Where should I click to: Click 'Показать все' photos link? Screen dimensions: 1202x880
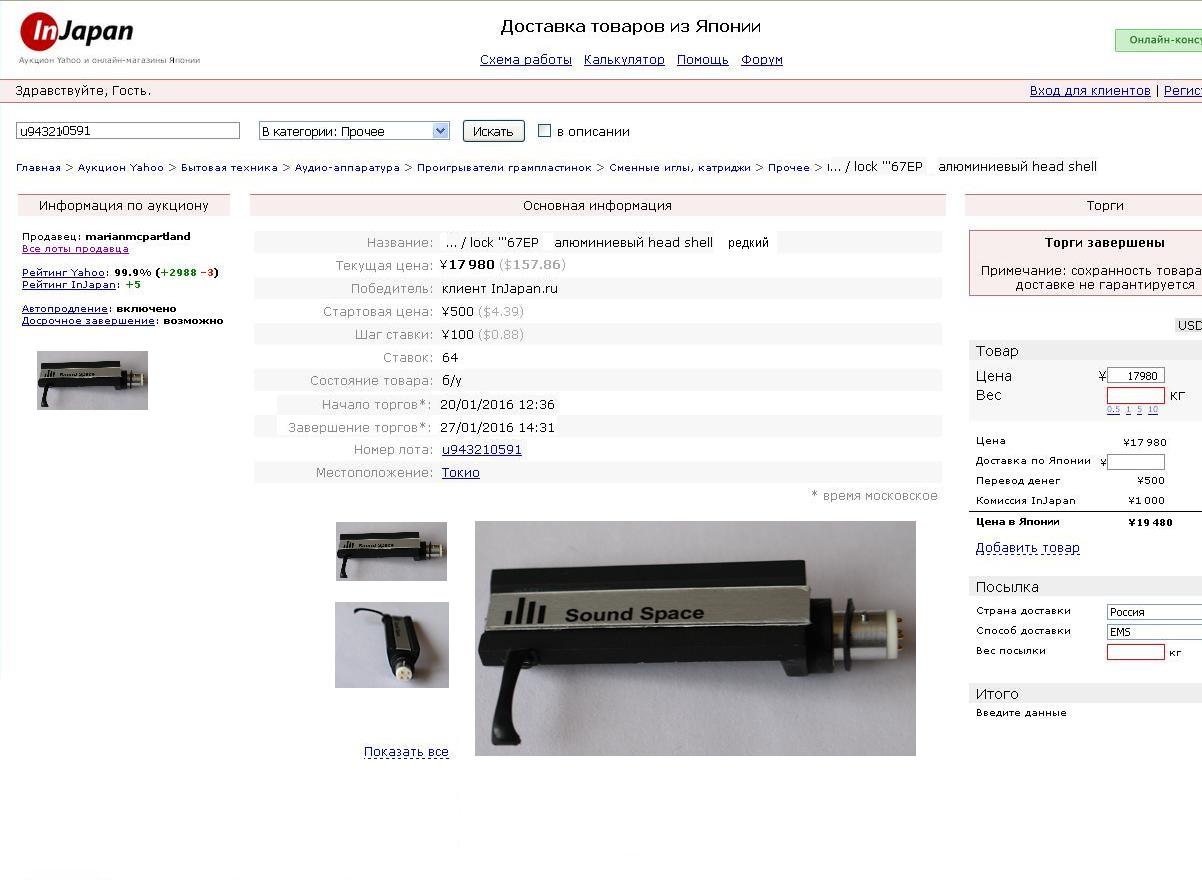point(406,752)
